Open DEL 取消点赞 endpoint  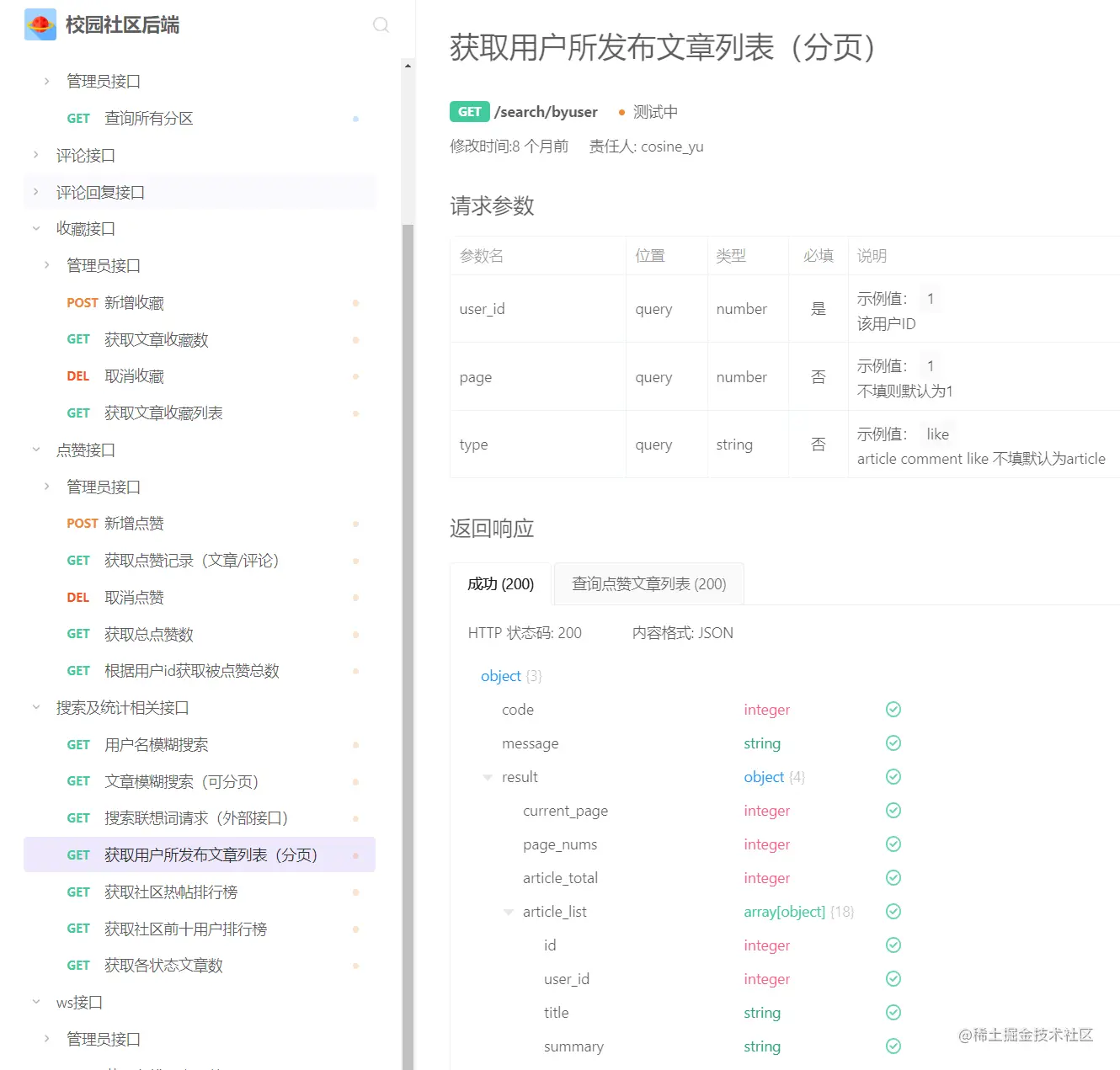(200, 598)
